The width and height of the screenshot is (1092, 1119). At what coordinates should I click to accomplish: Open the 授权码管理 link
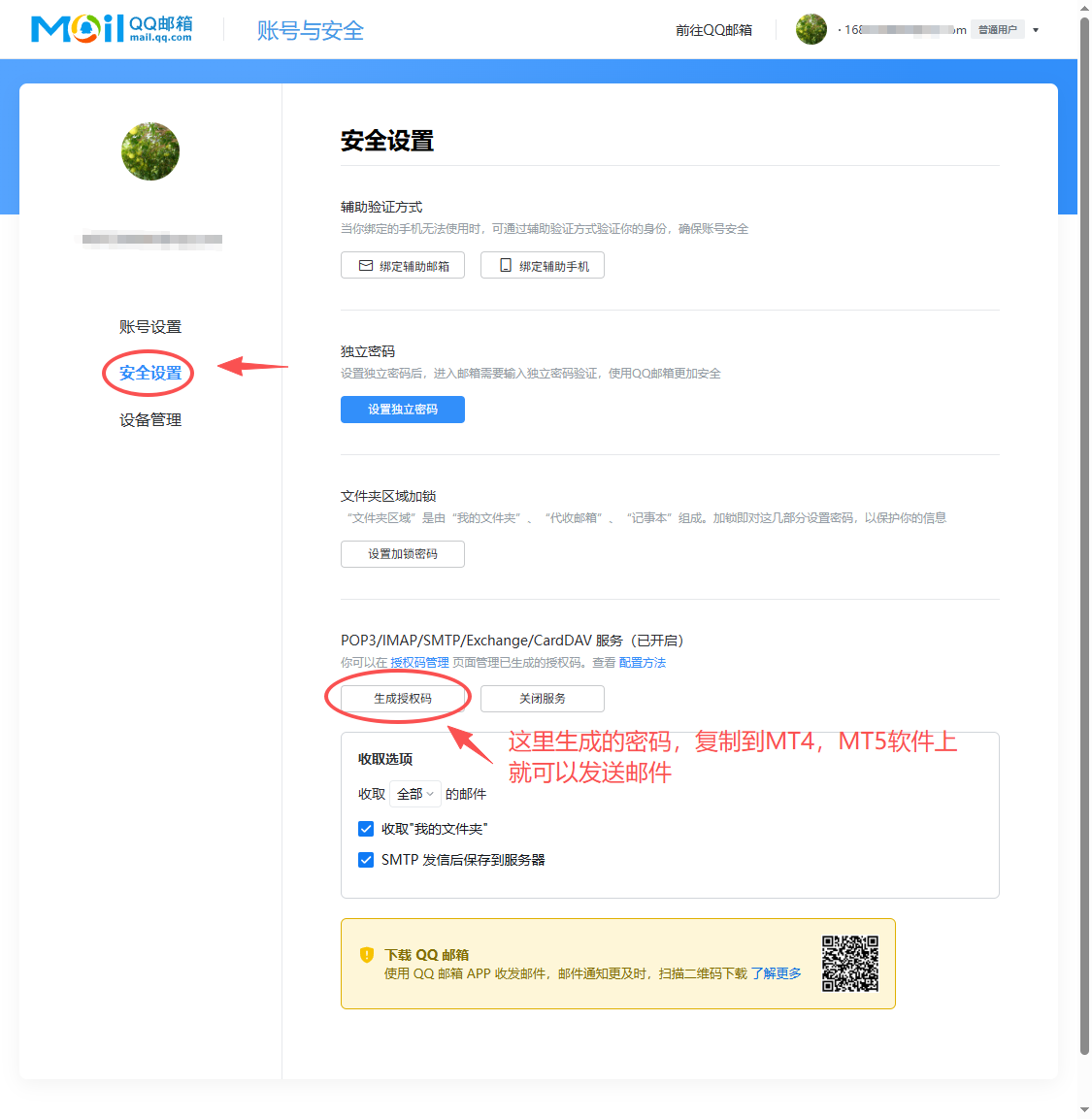tap(419, 663)
